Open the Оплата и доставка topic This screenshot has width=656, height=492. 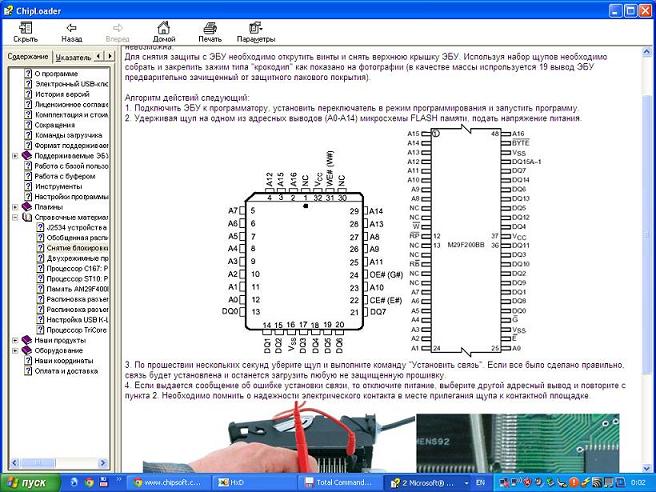click(66, 371)
